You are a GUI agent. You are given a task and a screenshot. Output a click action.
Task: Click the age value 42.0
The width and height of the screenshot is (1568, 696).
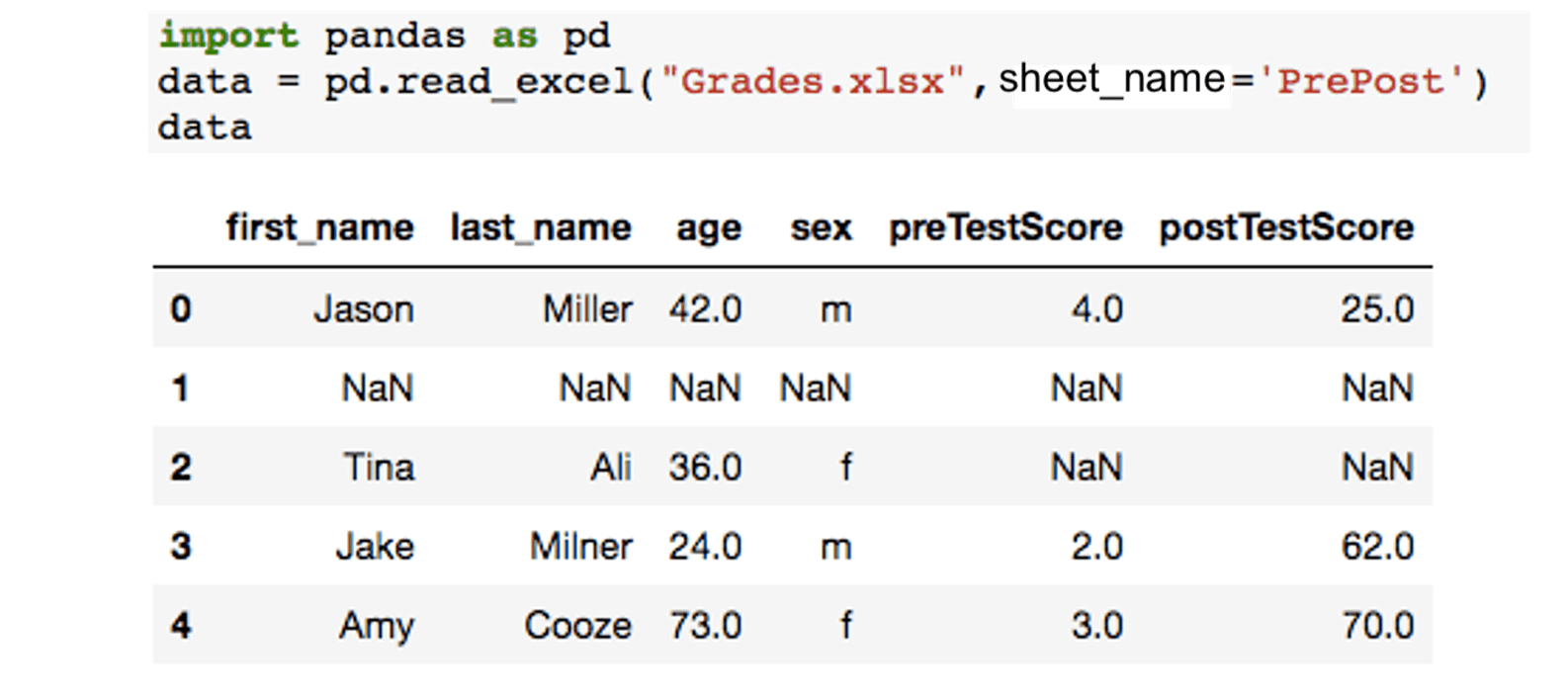point(705,309)
